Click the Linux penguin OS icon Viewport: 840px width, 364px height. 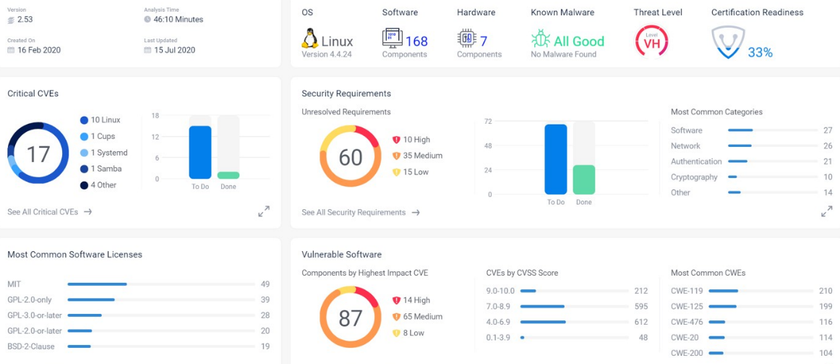(309, 39)
